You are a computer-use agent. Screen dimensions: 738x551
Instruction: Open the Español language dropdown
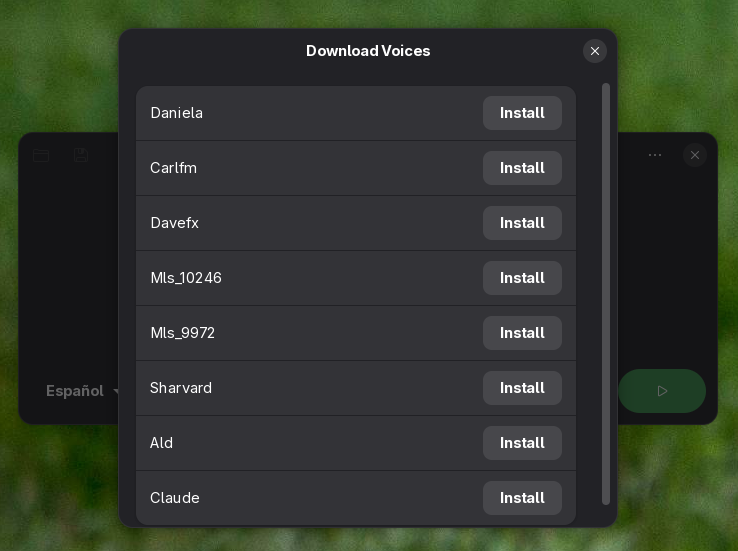[82, 391]
